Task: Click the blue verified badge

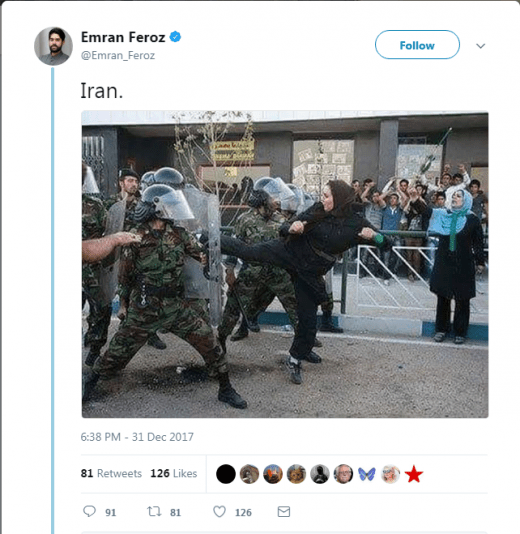Action: tap(175, 37)
